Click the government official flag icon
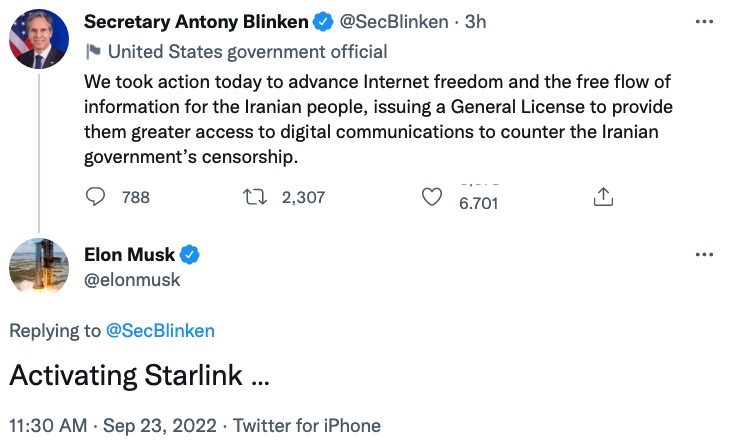 (x=92, y=51)
